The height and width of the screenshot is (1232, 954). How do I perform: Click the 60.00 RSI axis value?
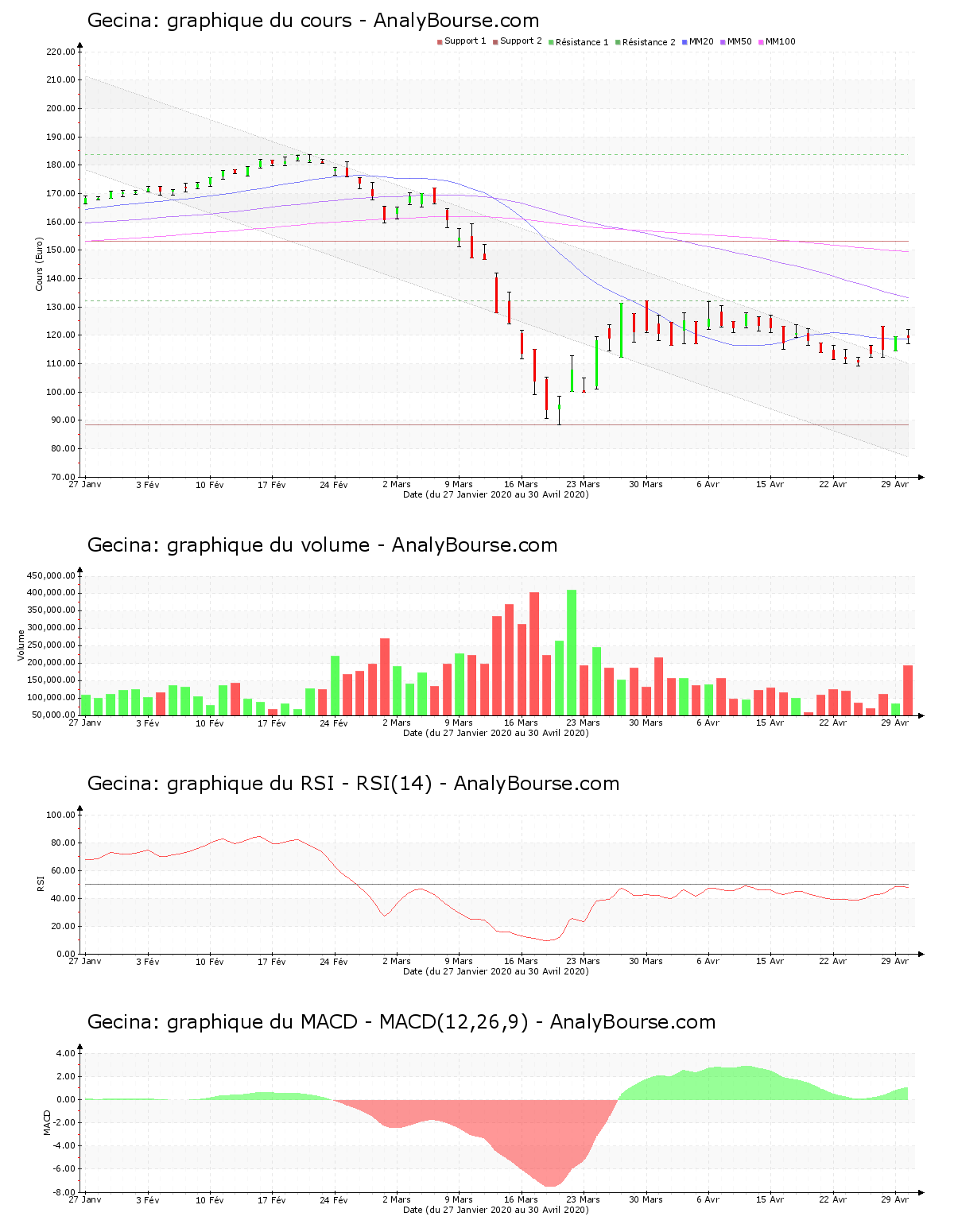pos(63,870)
